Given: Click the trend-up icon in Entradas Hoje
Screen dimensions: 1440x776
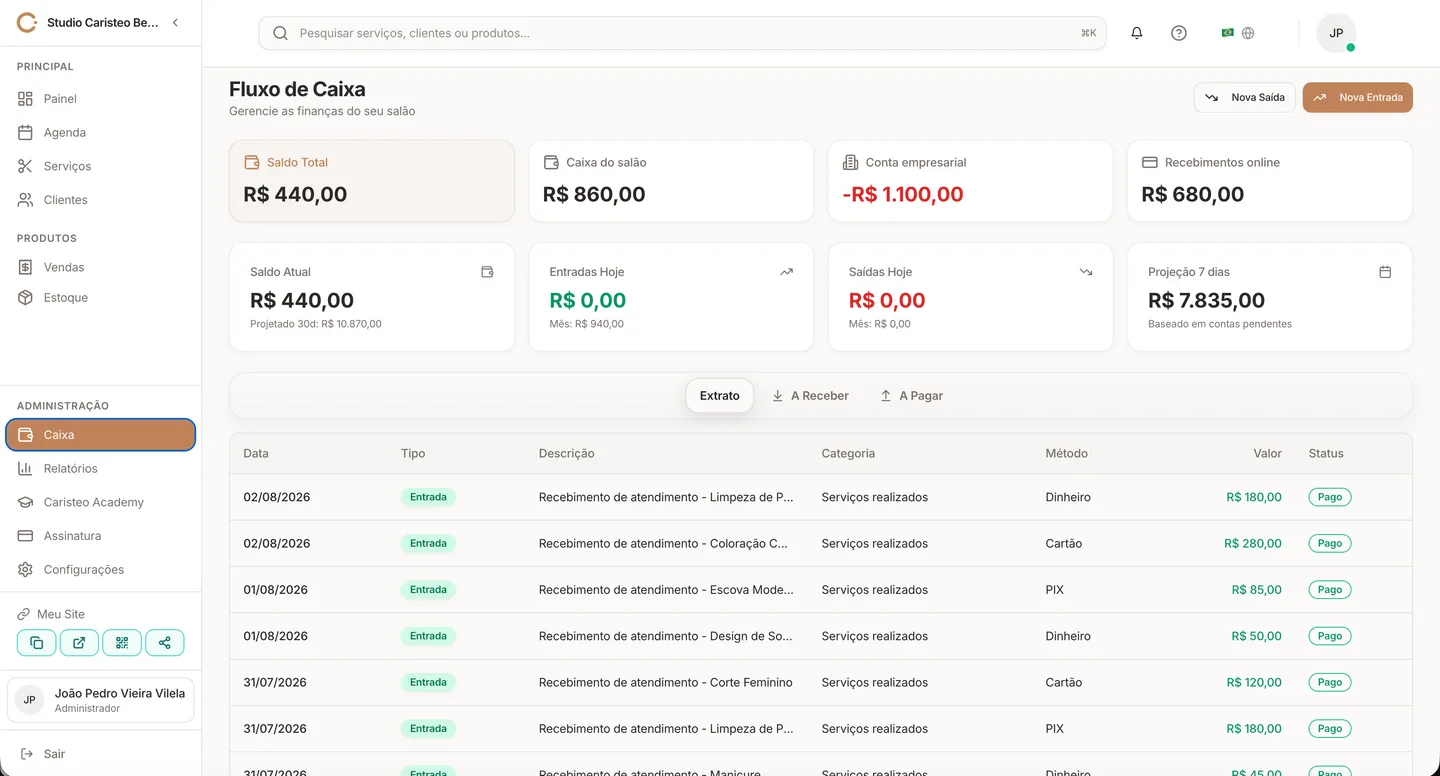Looking at the screenshot, I should [786, 272].
